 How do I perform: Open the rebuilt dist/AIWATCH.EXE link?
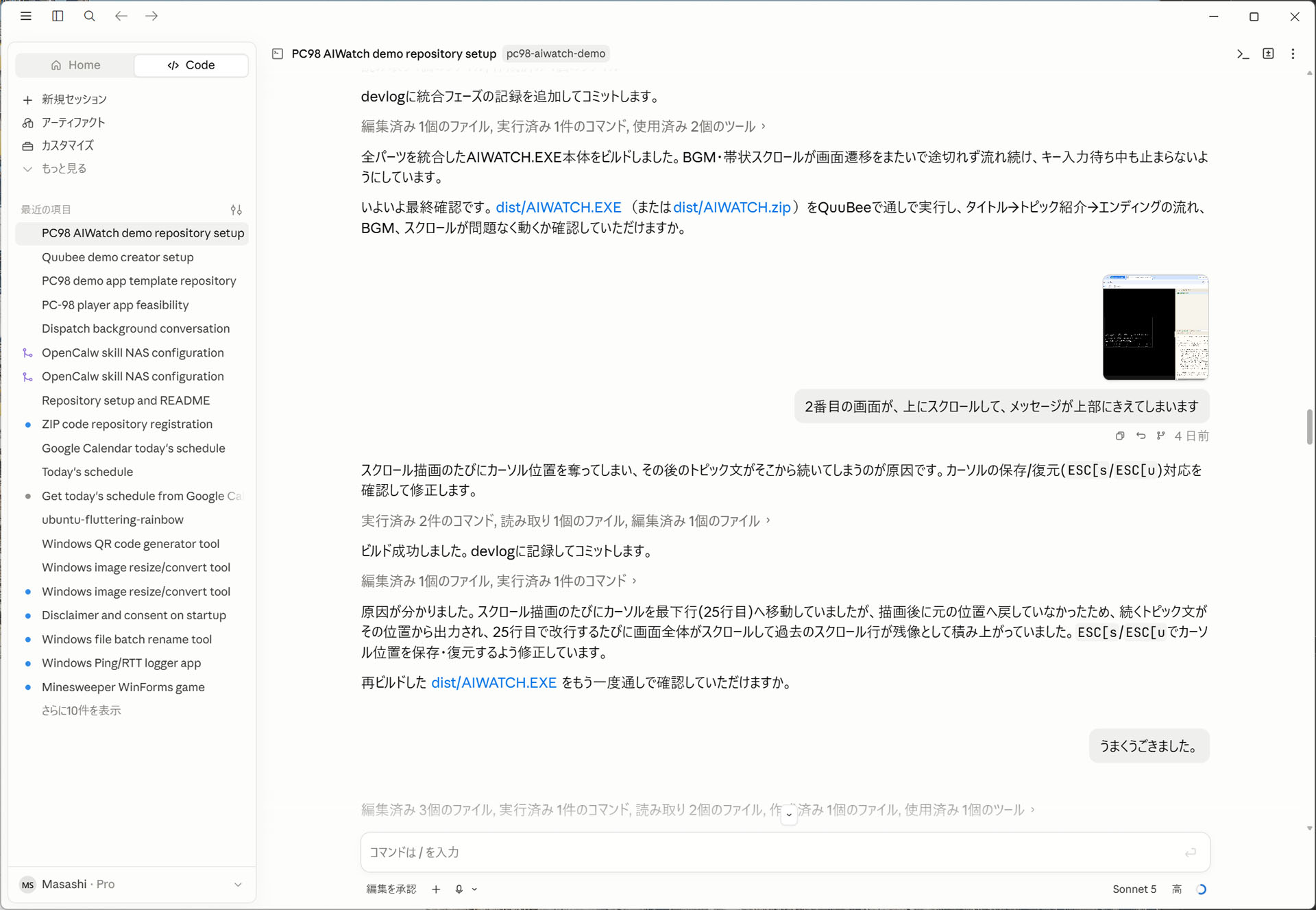pos(493,683)
